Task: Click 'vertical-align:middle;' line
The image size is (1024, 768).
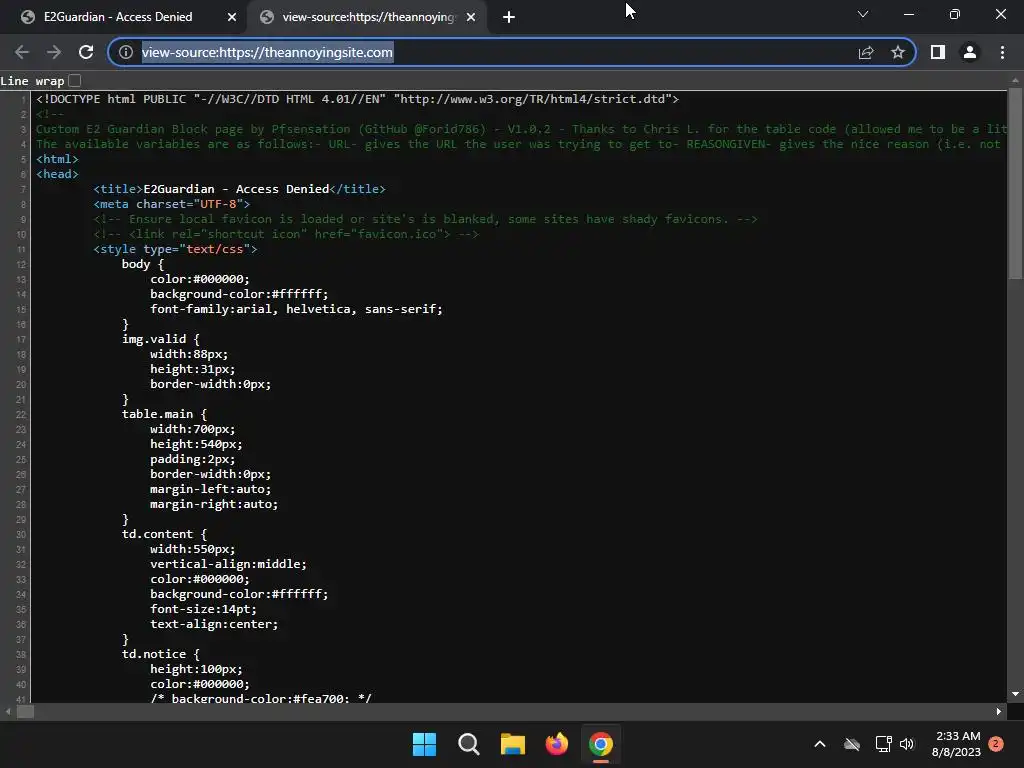Action: coord(229,564)
